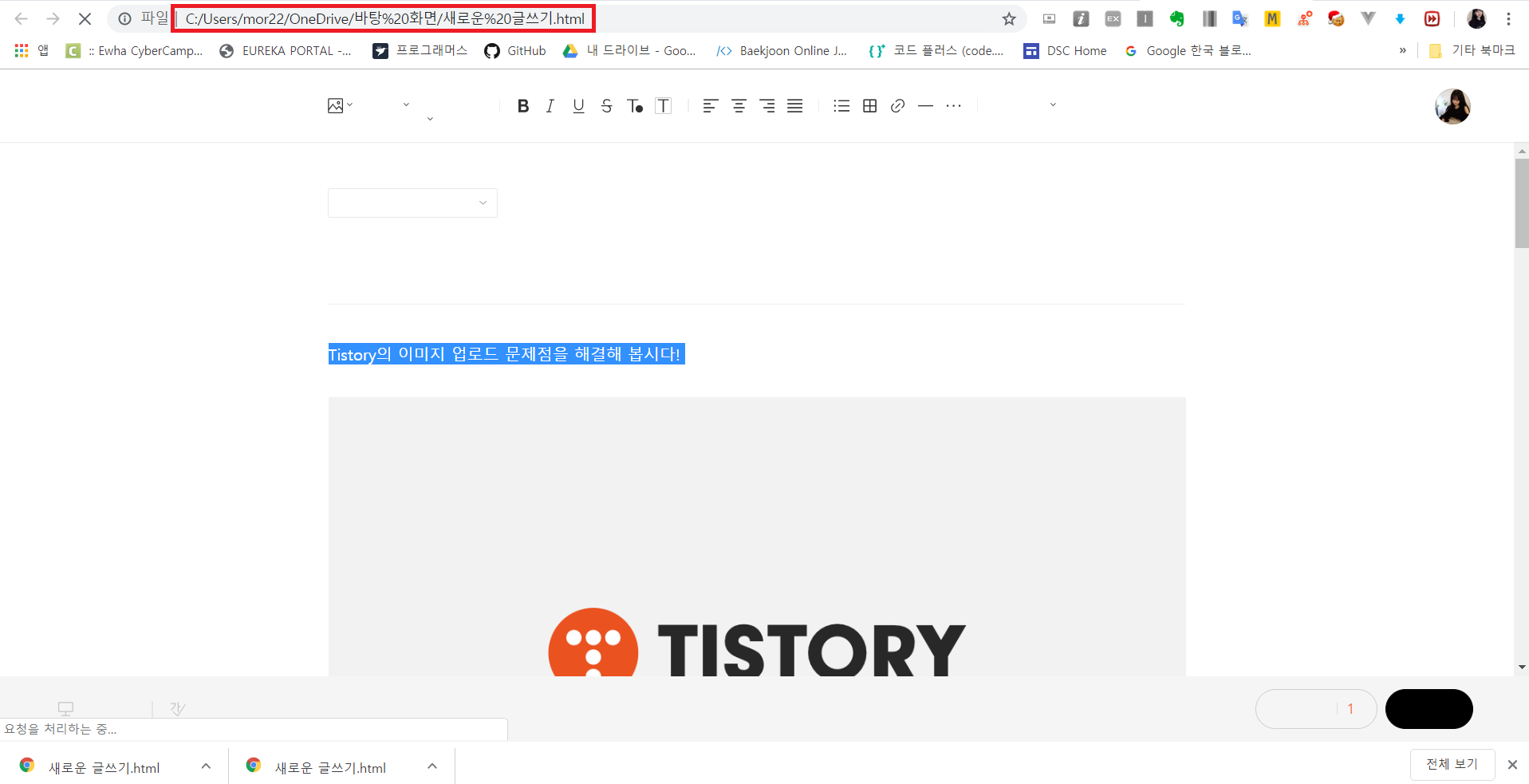The width and height of the screenshot is (1529, 784).
Task: Center-align the text
Action: pos(739,106)
